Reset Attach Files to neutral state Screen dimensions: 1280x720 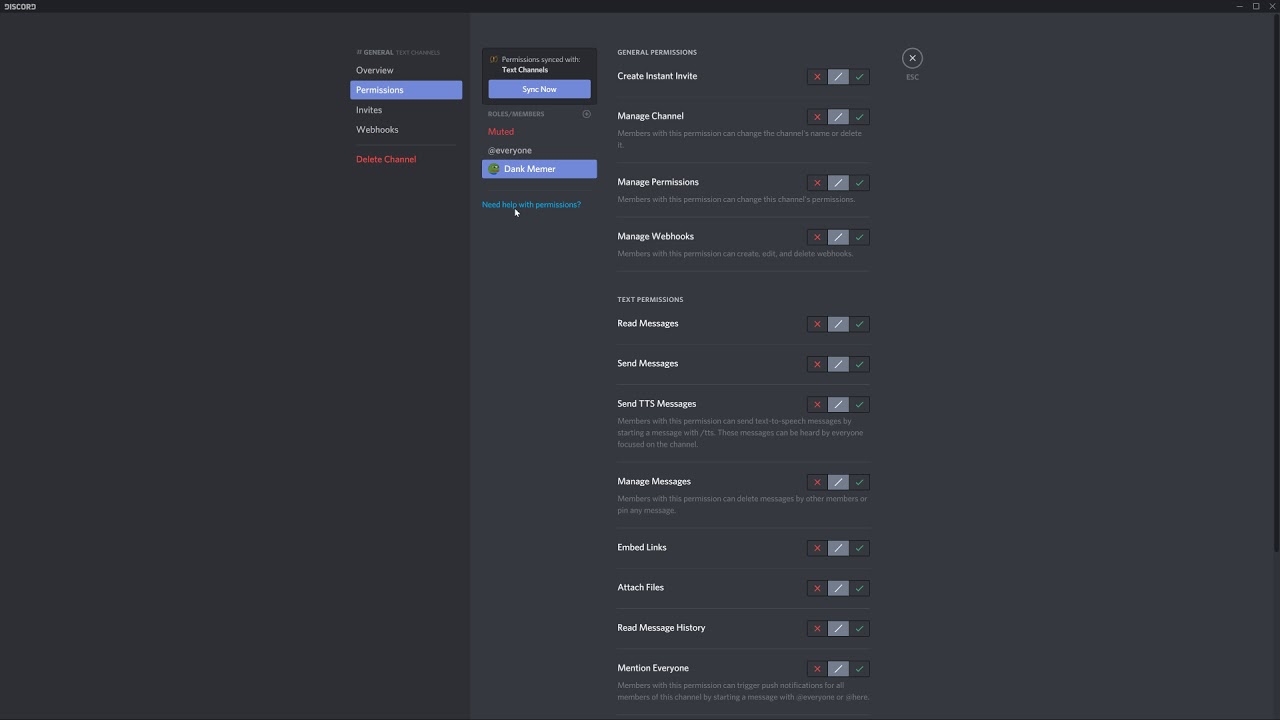click(838, 588)
